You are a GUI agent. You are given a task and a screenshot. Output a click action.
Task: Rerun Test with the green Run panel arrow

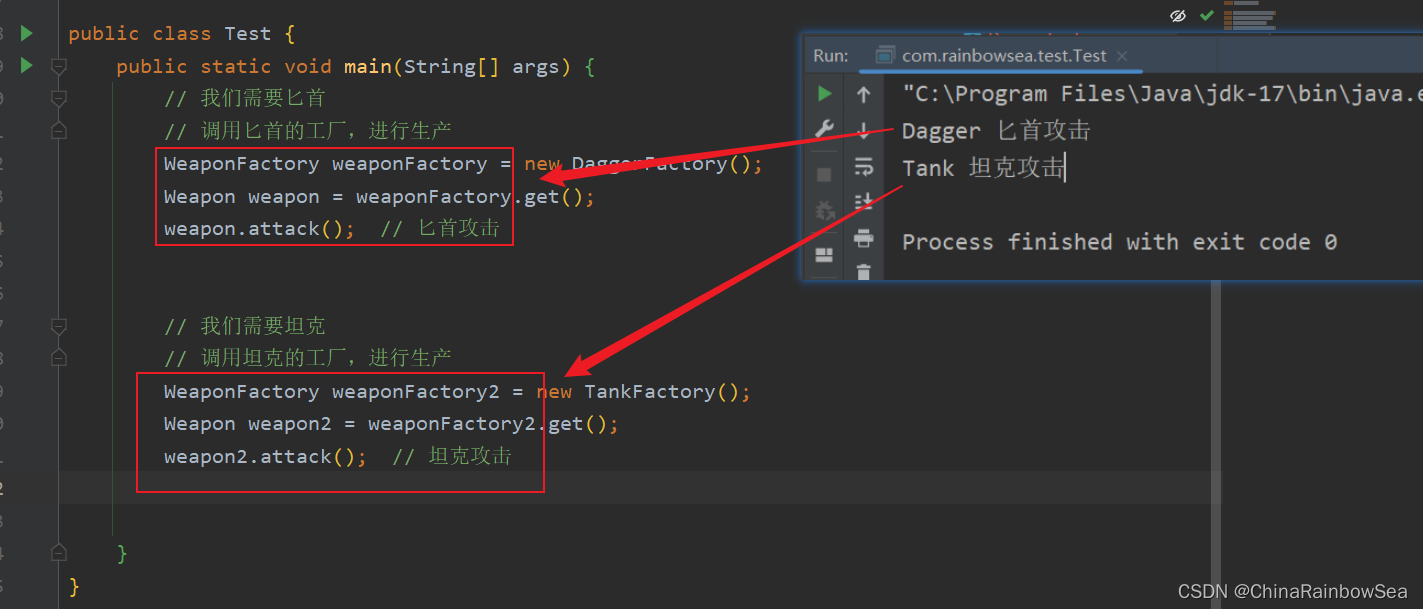click(x=824, y=94)
